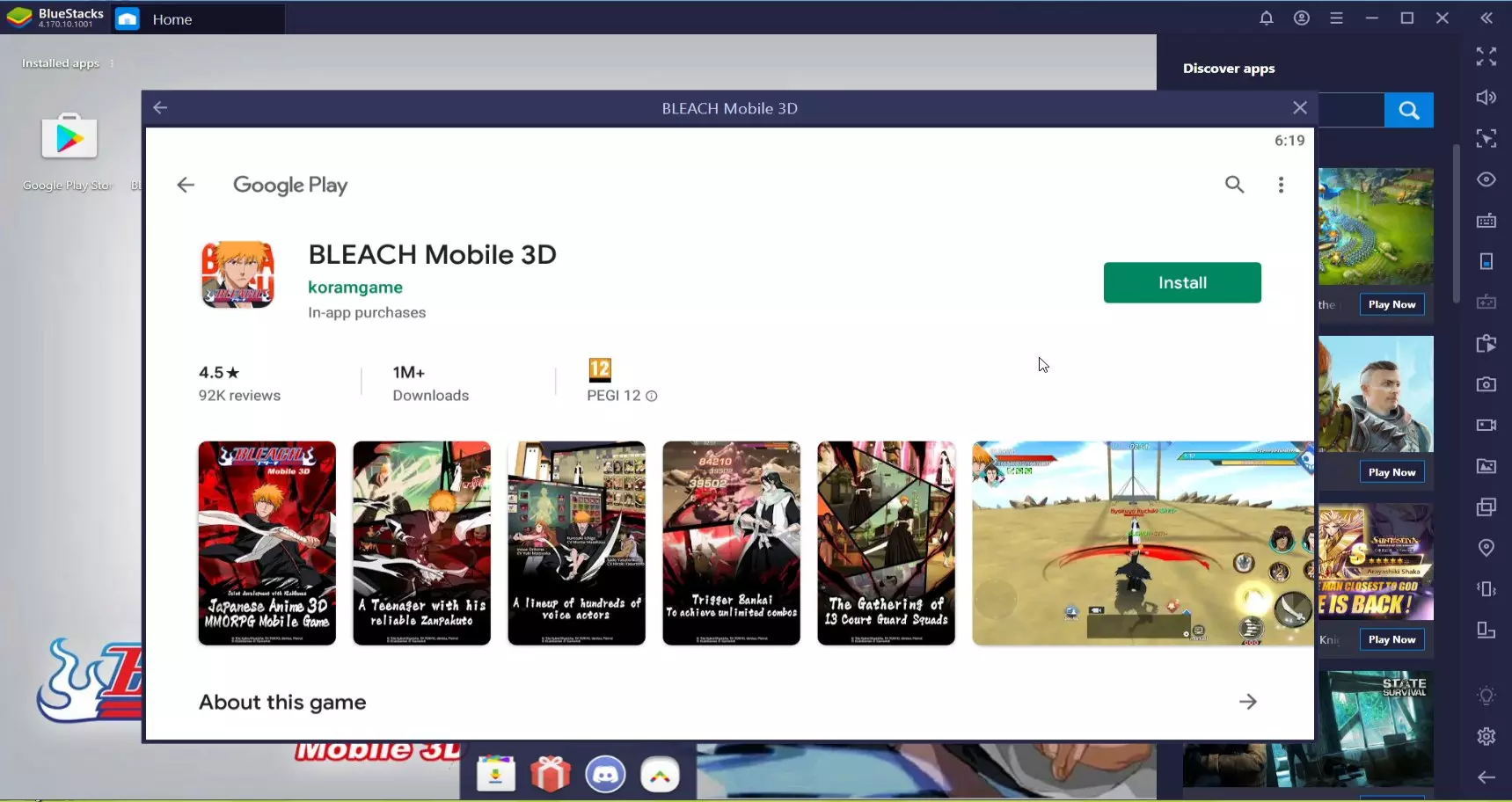Open the red gift box icon
Screen dimensions: 1512x802
click(x=551, y=775)
